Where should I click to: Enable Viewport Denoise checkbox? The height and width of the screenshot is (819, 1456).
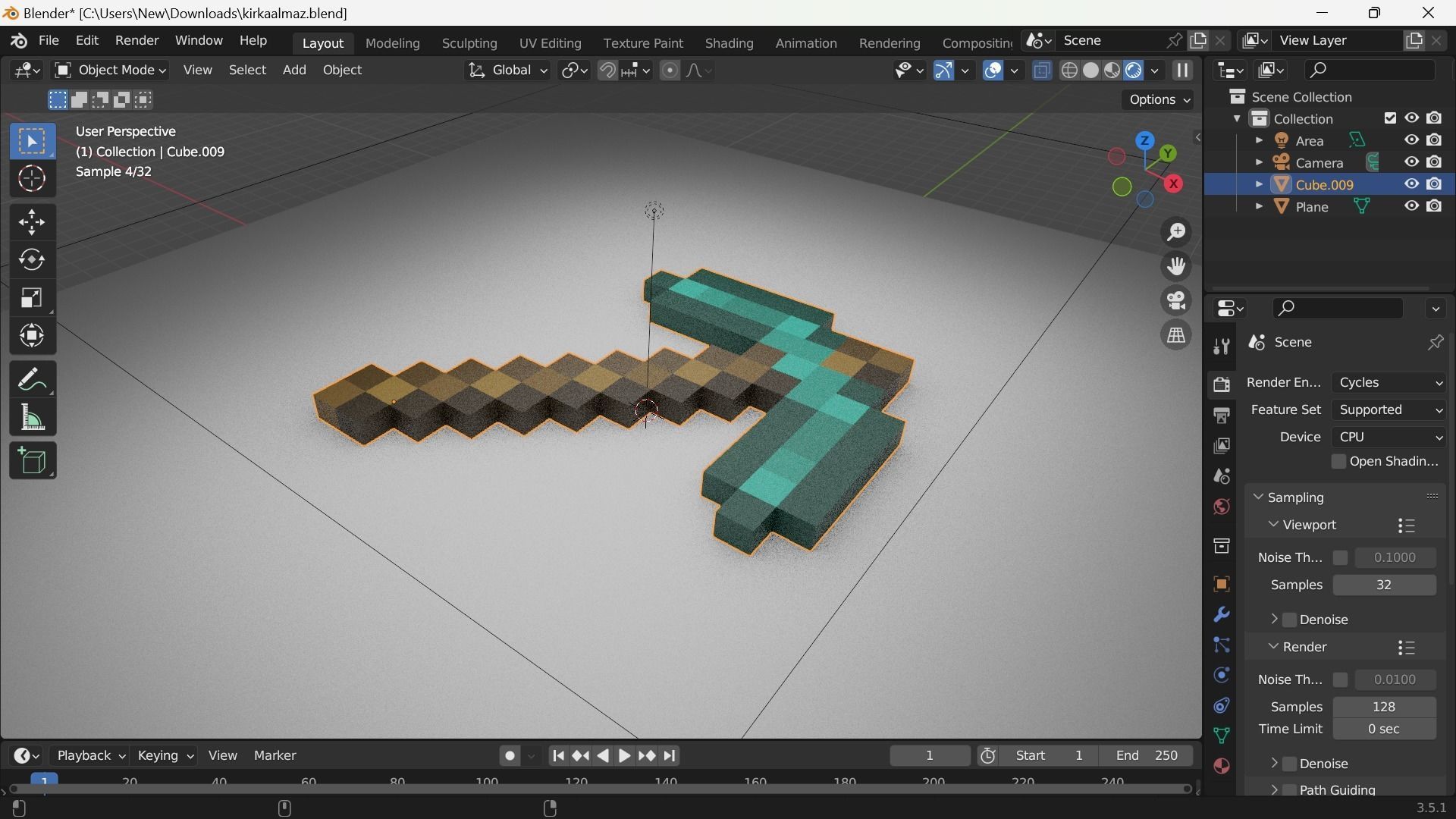point(1290,620)
